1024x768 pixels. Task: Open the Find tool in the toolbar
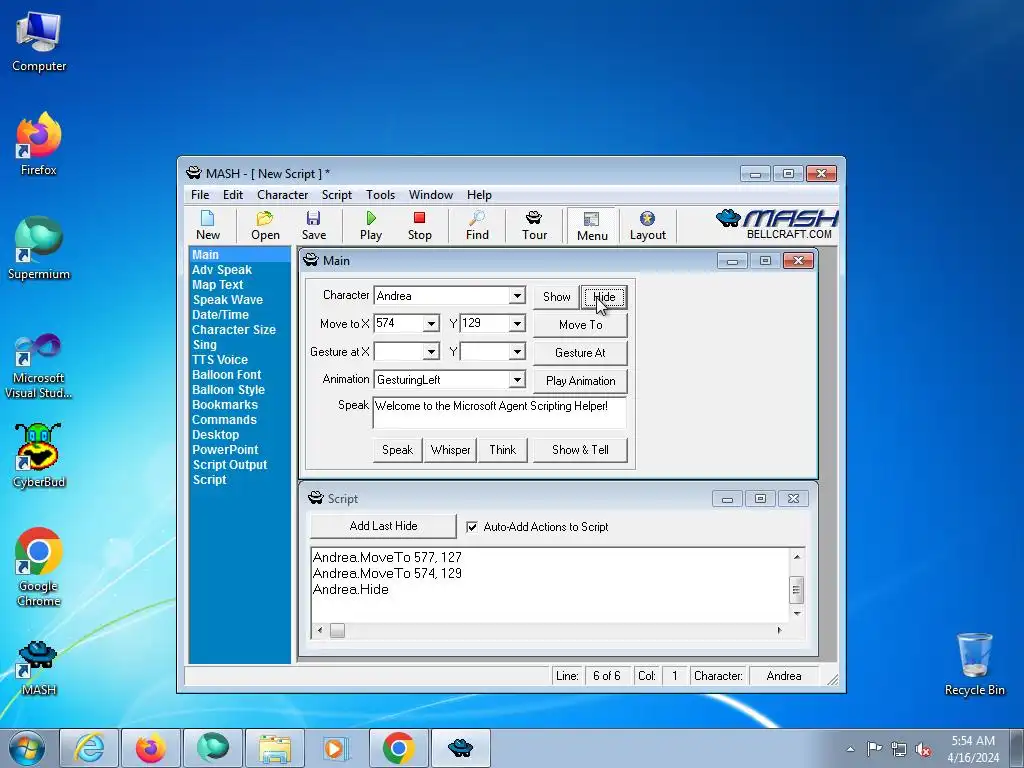[477, 225]
